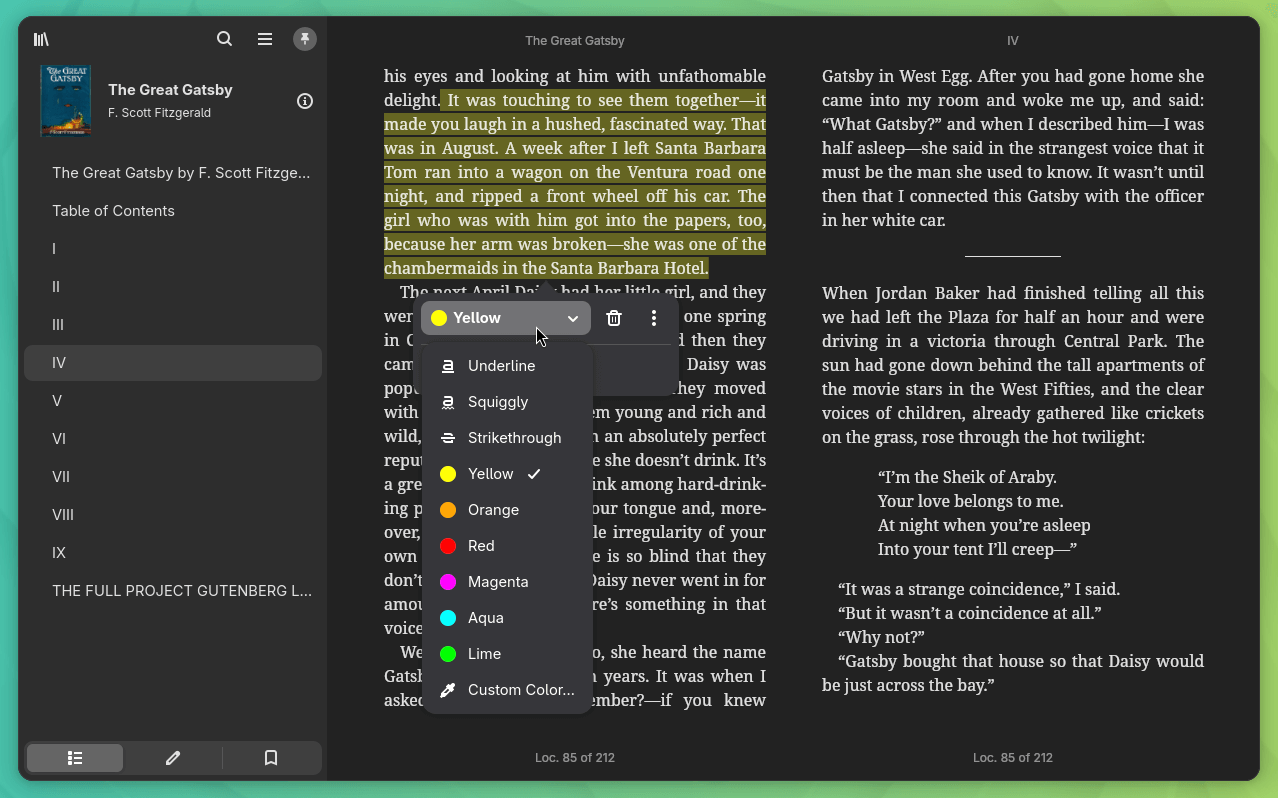Screen dimensions: 1278x798
Task: Show book info via the info icon
Action: pos(305,101)
